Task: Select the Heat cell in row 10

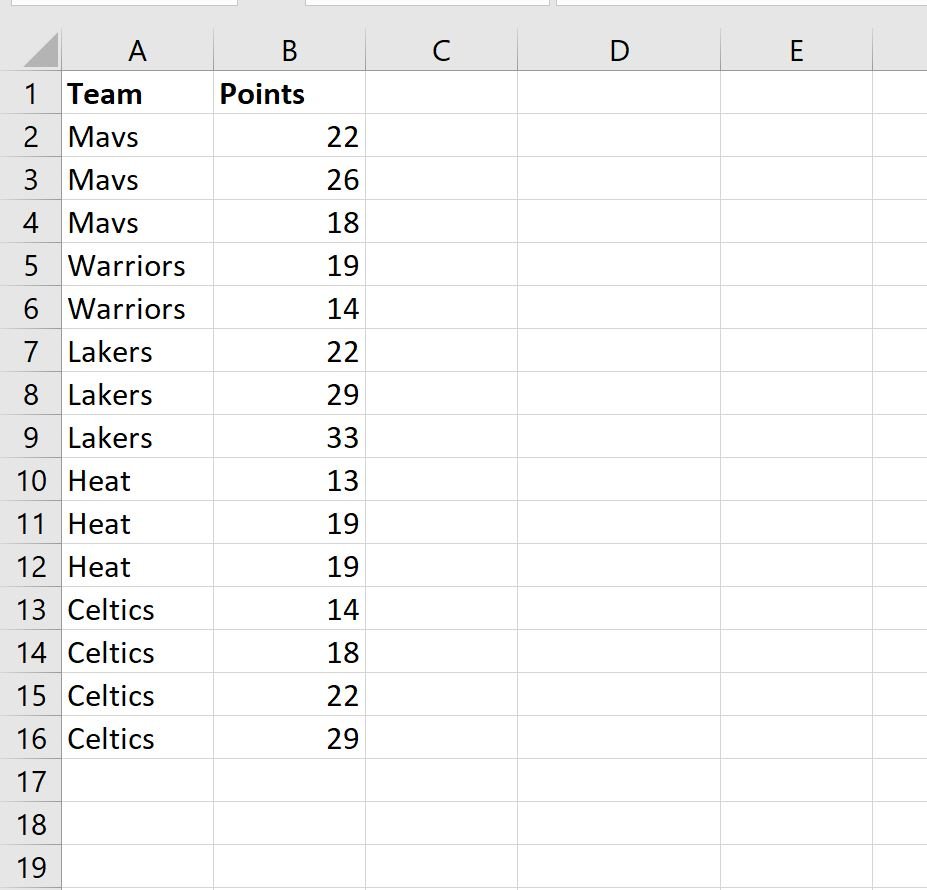Action: (137, 480)
